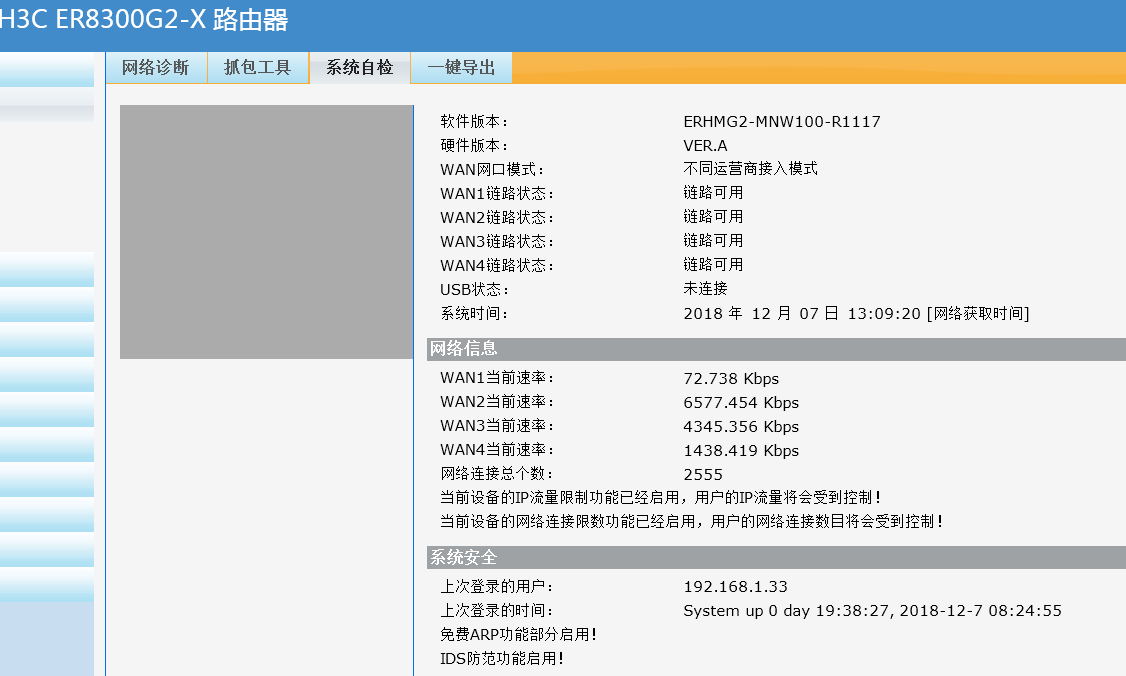Click the system time value 2018 年 12 月 07 日
This screenshot has height=676, width=1126.
click(760, 313)
